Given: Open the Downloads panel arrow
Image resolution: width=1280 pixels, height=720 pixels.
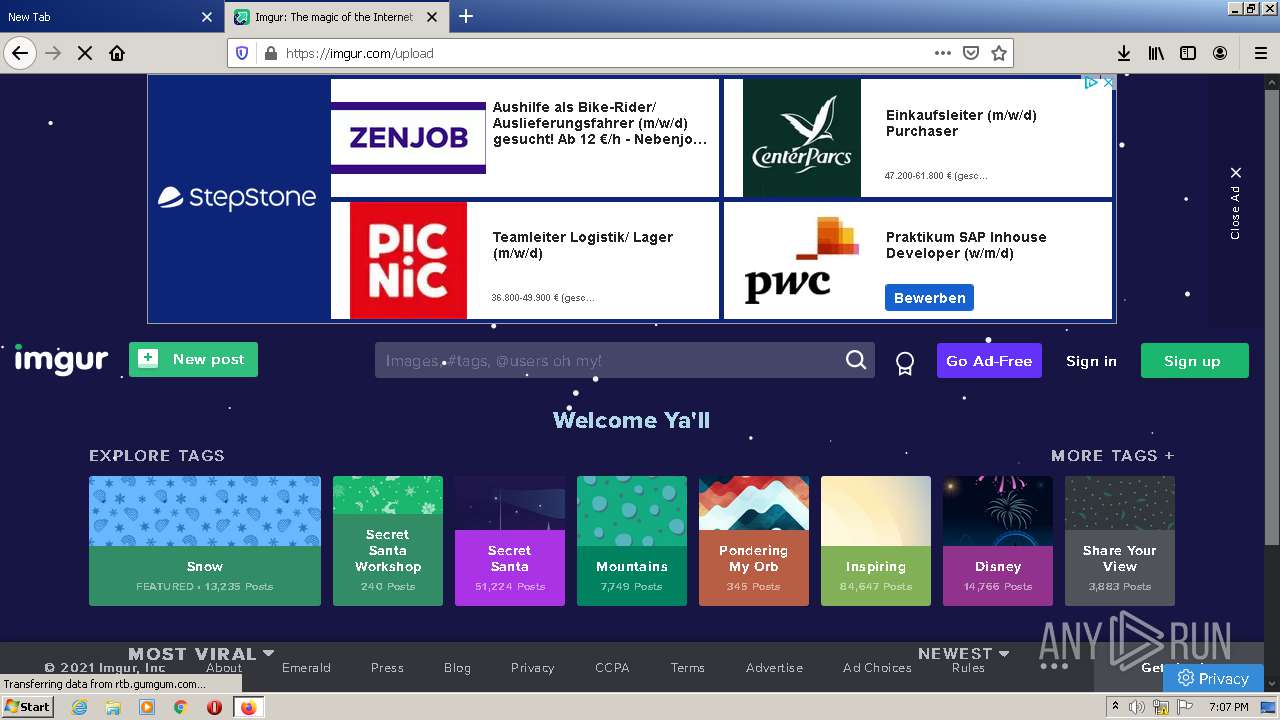Looking at the screenshot, I should tap(1124, 53).
